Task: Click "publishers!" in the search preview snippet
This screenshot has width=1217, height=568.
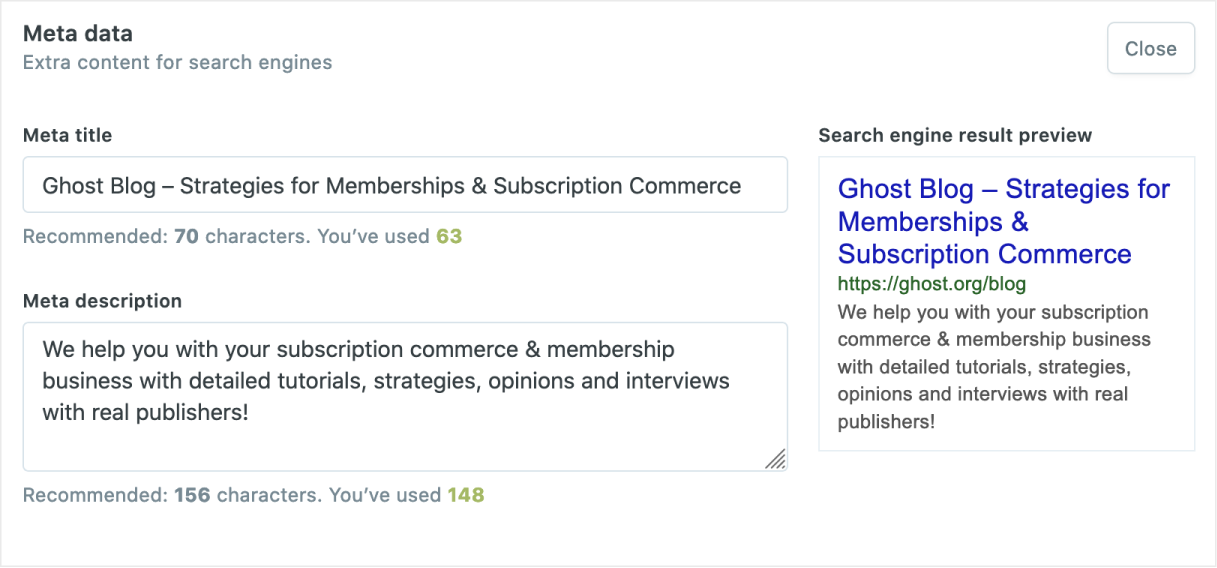Action: click(886, 421)
